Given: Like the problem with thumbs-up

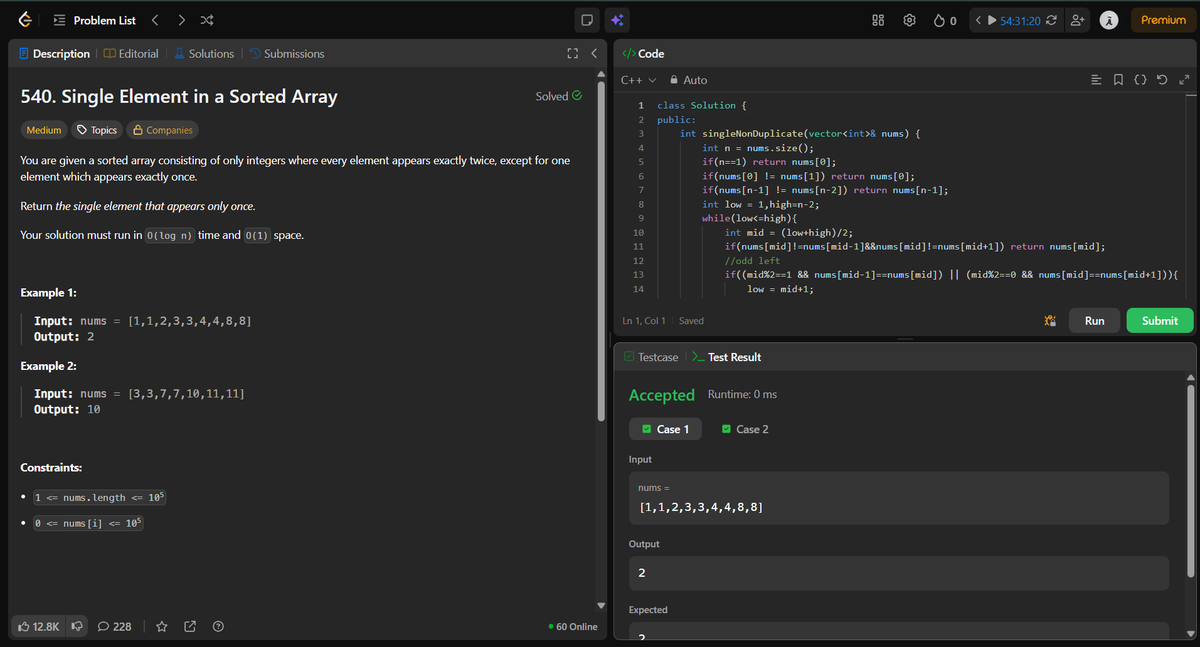Looking at the screenshot, I should [38, 626].
